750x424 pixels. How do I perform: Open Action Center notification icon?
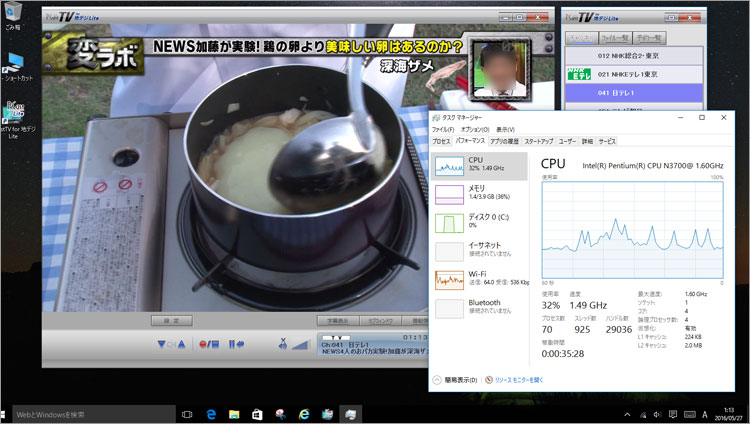[x=673, y=414]
